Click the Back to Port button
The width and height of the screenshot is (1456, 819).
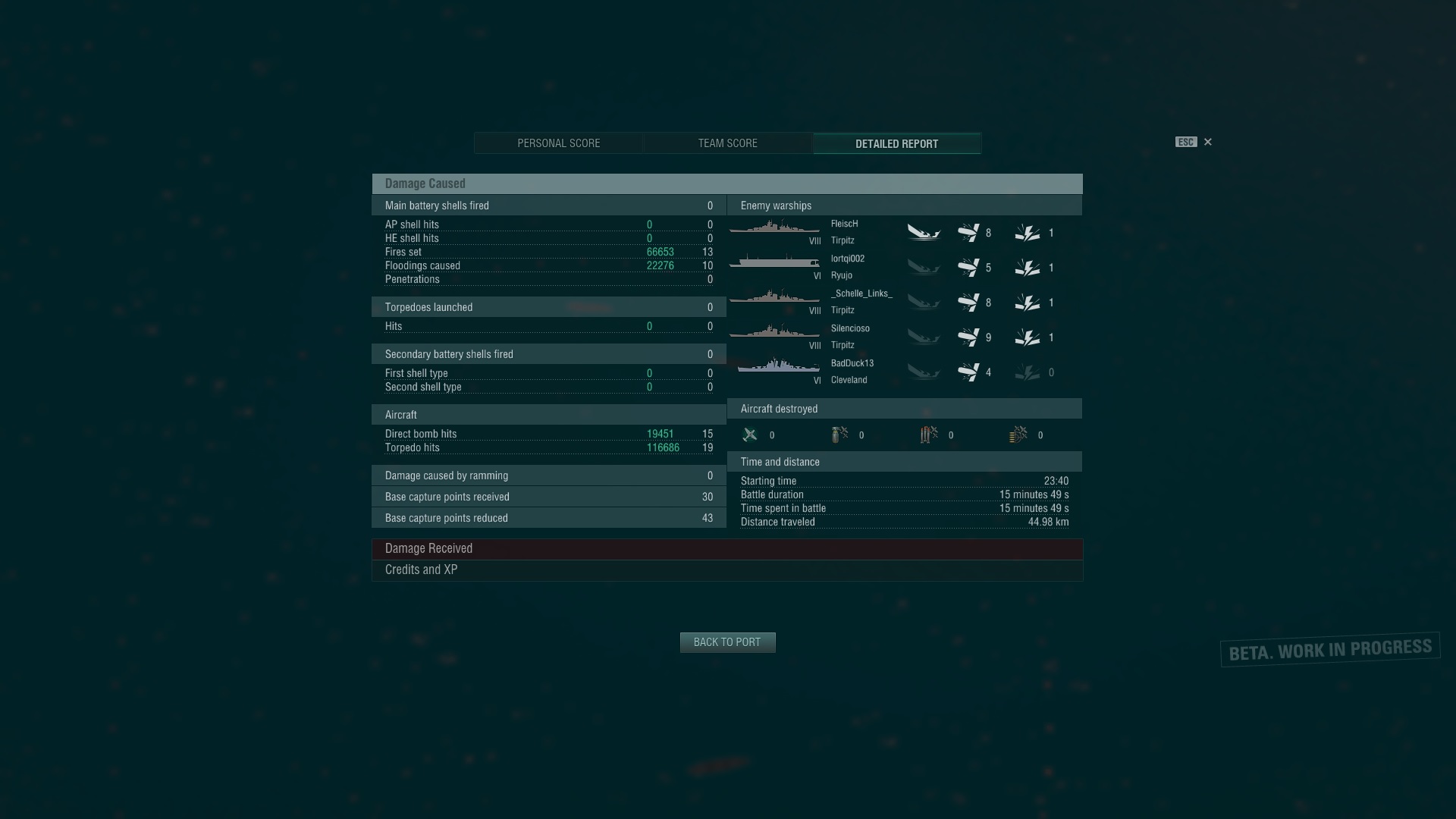(x=727, y=642)
